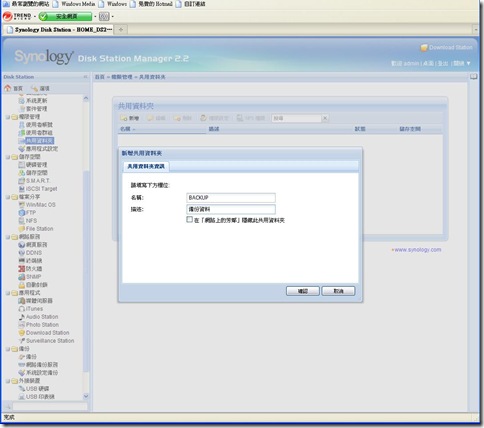Click the sidebar wizard icon beside home

pos(34,88)
